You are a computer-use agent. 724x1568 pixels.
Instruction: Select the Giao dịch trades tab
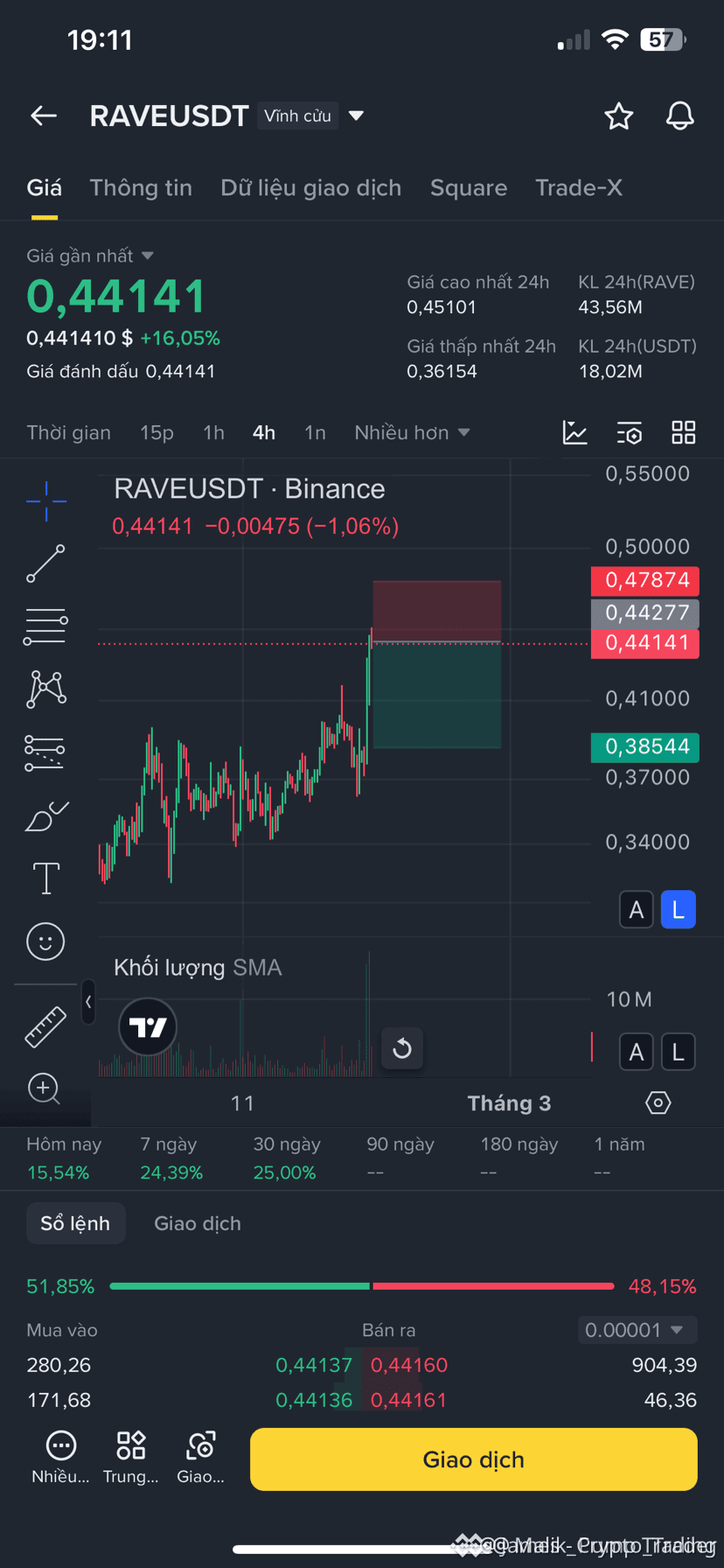point(198,1223)
